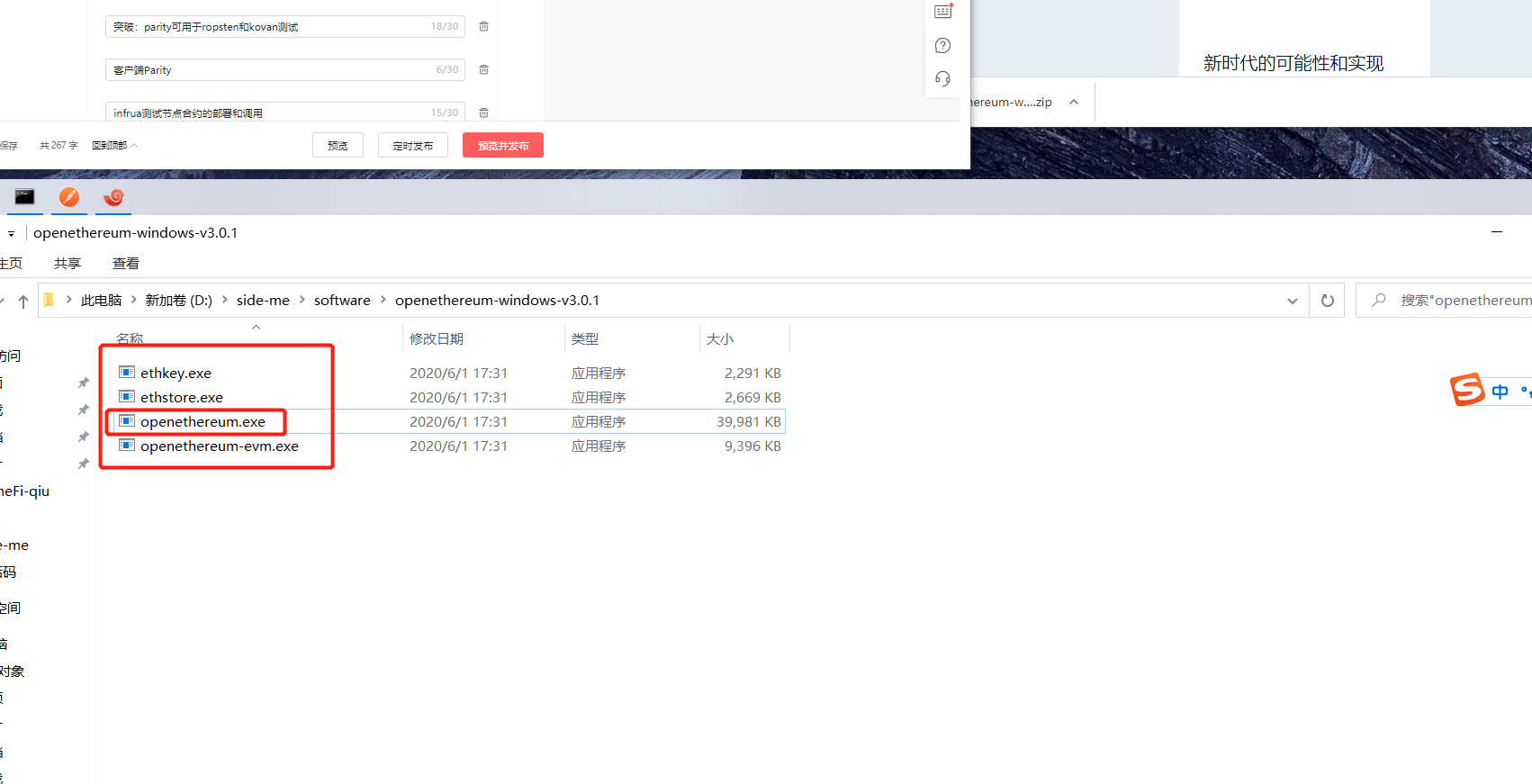
Task: Sort files by 类型 column
Action: pyautogui.click(x=585, y=338)
